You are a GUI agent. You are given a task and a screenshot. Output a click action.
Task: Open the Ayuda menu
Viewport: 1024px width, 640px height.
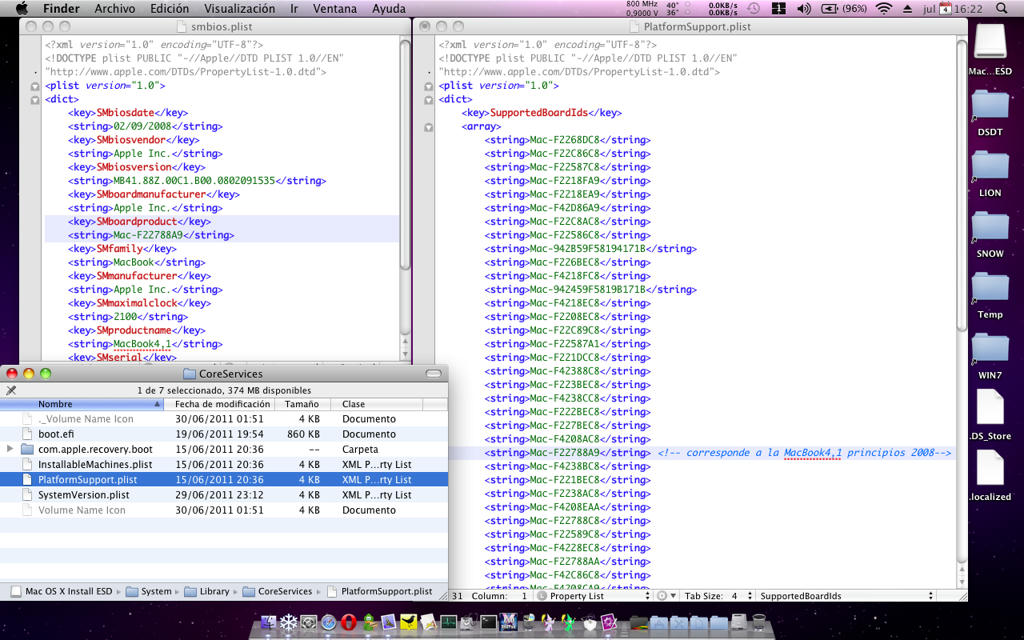pos(389,8)
